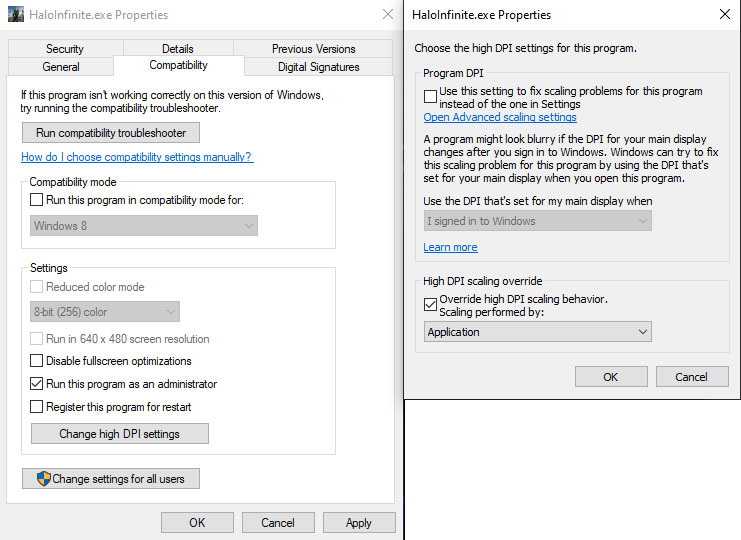Click the HaloInfinite.exe icon in the title bar
This screenshot has height=540, width=741.
[x=16, y=15]
